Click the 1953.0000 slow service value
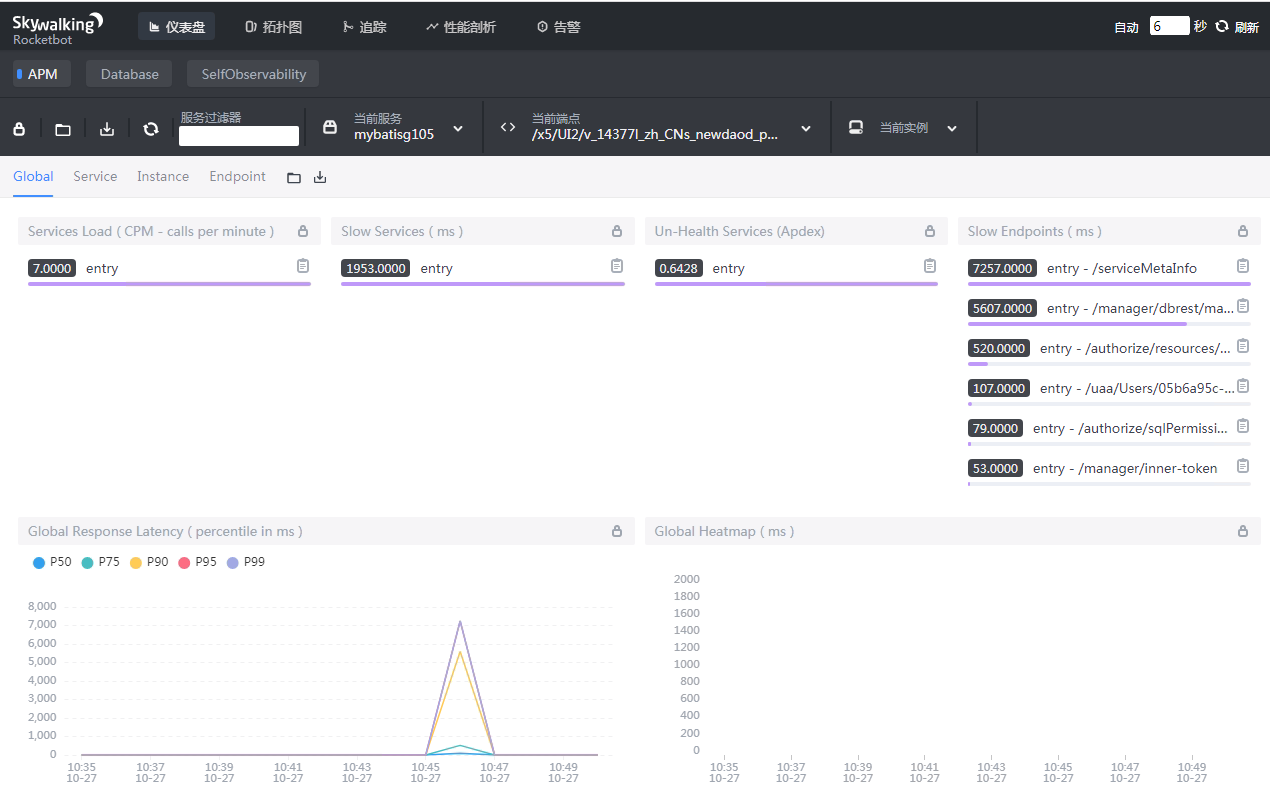 coord(376,268)
